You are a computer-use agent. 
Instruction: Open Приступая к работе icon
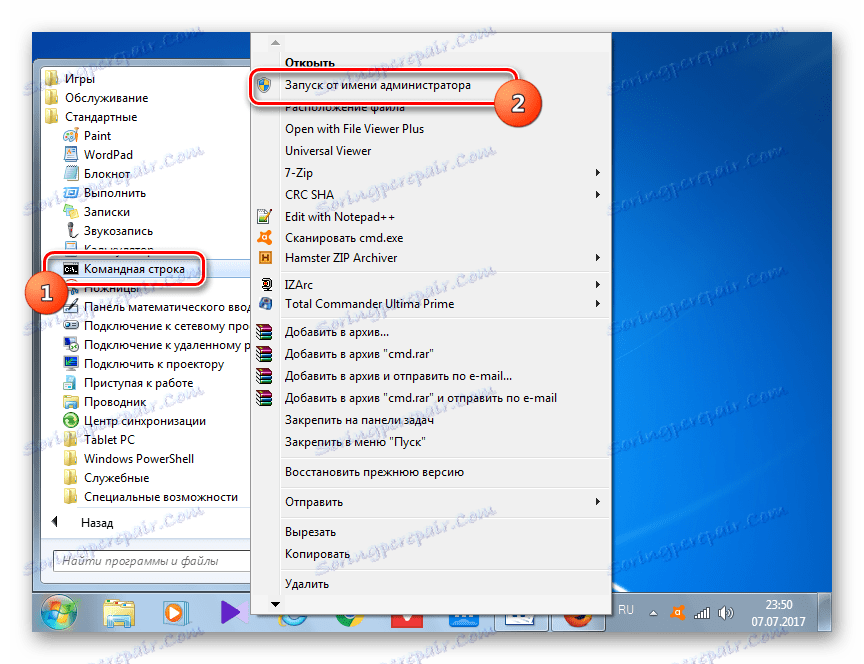71,382
